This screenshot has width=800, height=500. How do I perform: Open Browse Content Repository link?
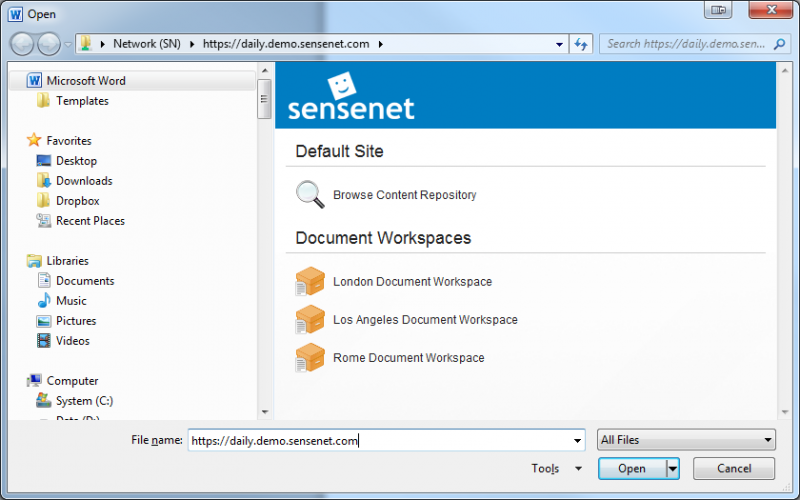[405, 195]
